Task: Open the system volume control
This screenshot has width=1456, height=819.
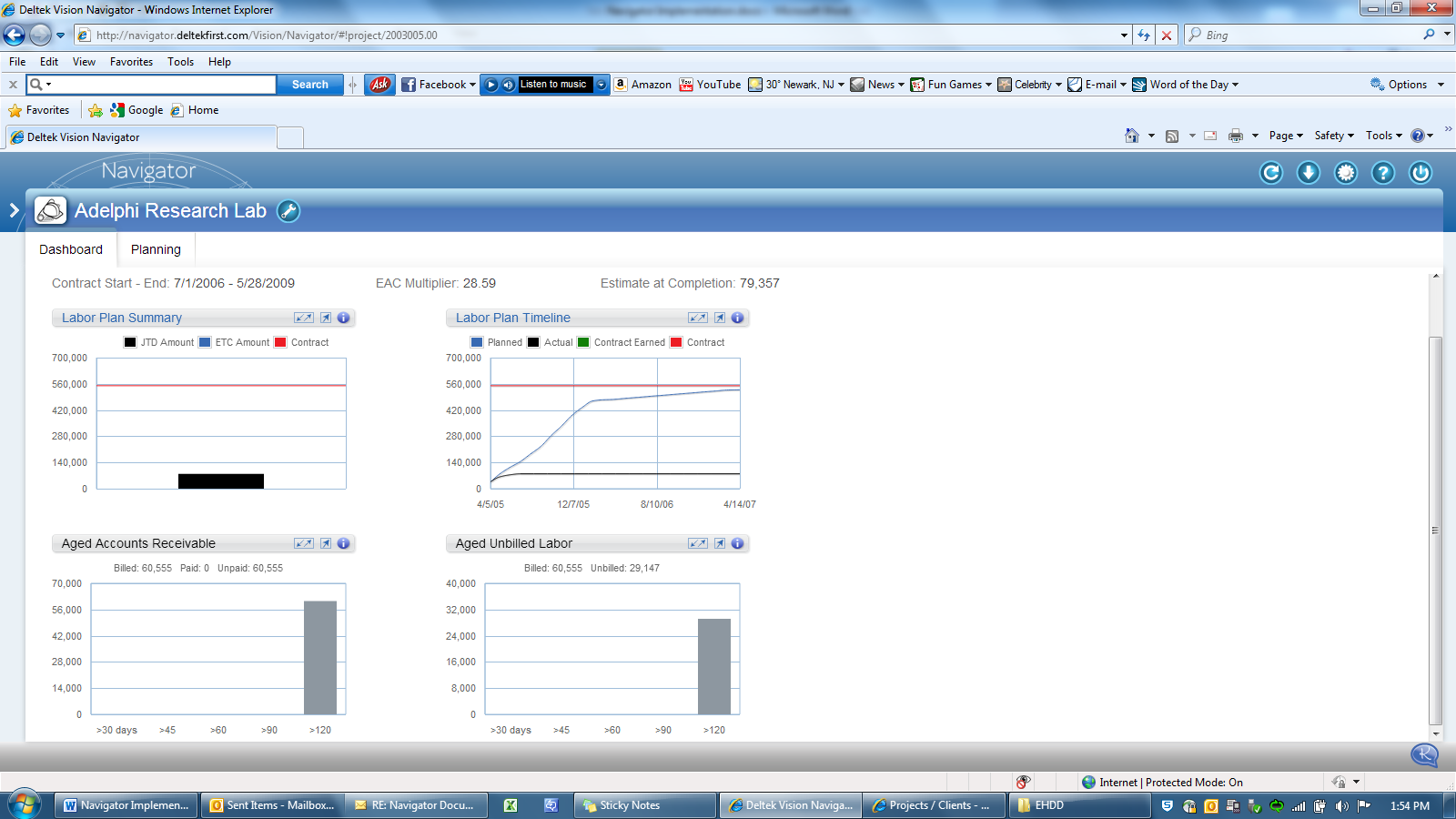Action: tap(1340, 804)
